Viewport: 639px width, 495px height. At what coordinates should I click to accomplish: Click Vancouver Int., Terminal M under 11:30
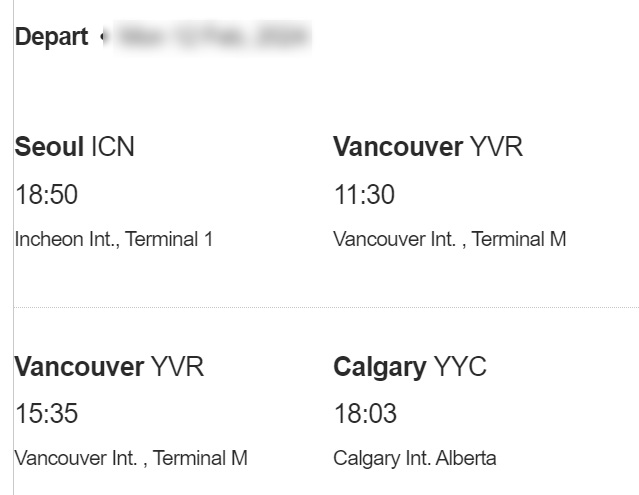point(449,239)
